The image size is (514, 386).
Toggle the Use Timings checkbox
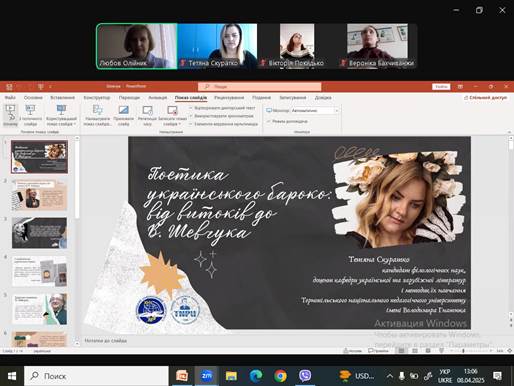point(191,116)
